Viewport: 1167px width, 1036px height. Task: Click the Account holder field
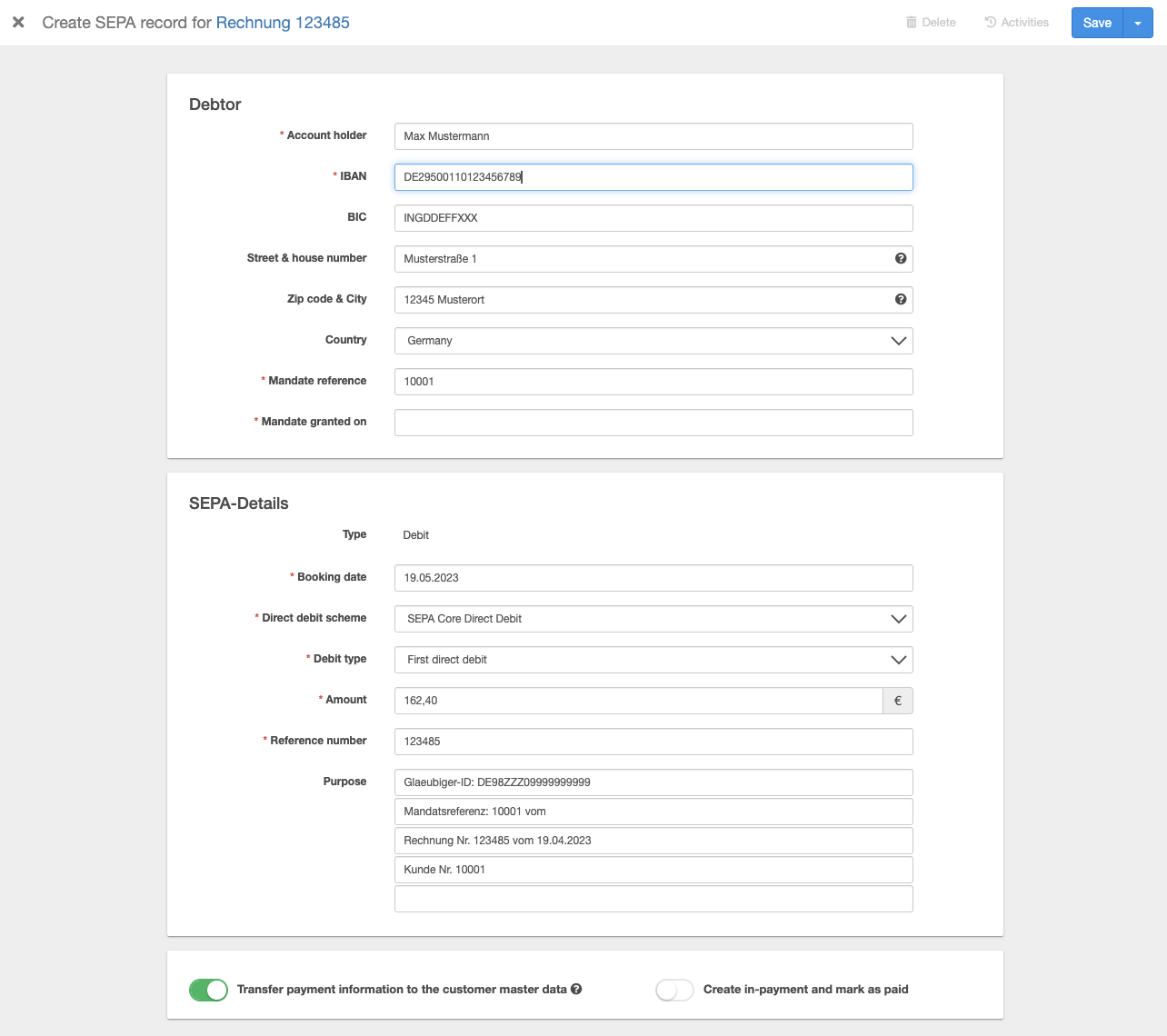pyautogui.click(x=653, y=136)
